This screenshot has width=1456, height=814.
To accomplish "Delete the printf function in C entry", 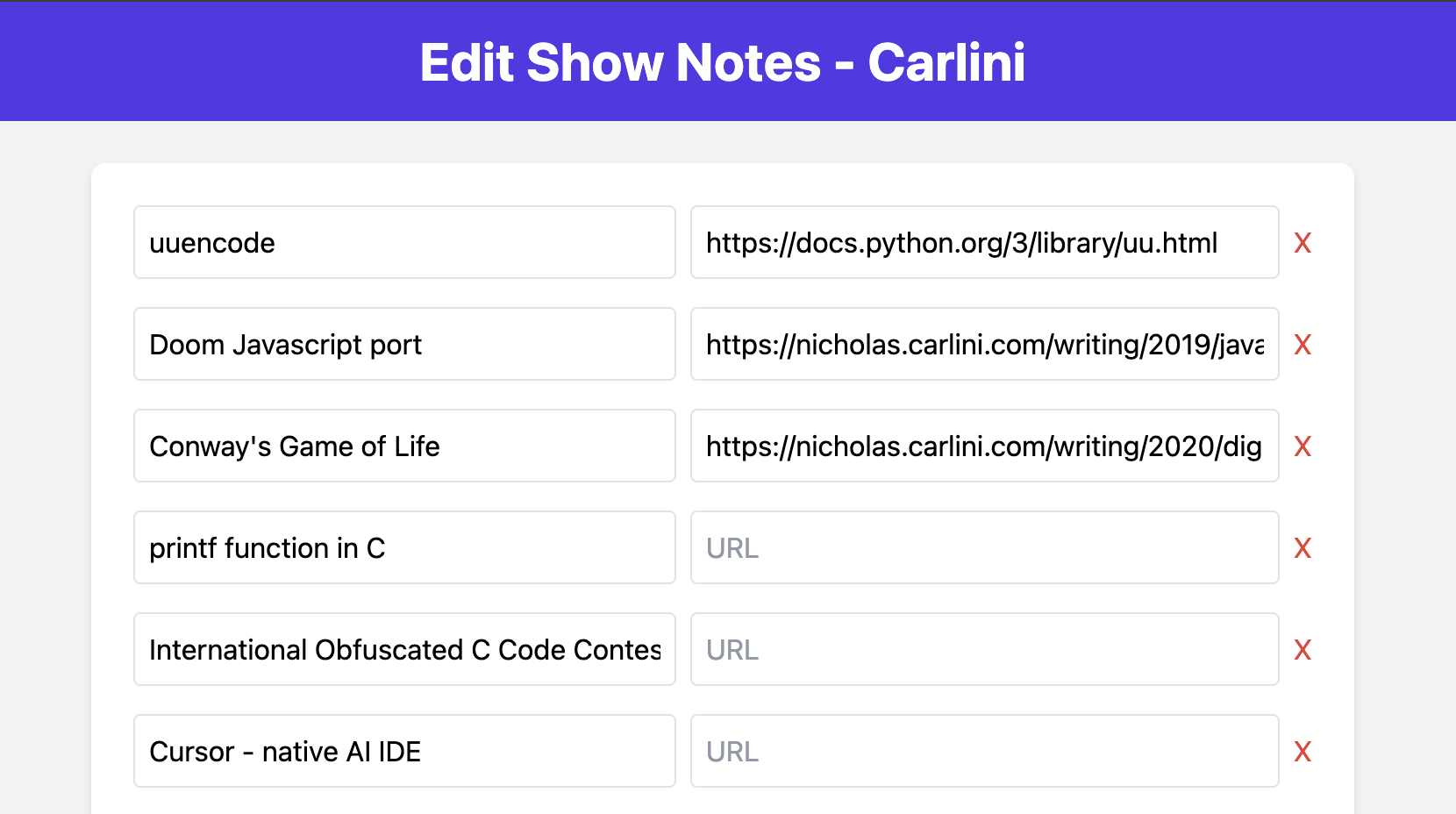I will (x=1303, y=548).
